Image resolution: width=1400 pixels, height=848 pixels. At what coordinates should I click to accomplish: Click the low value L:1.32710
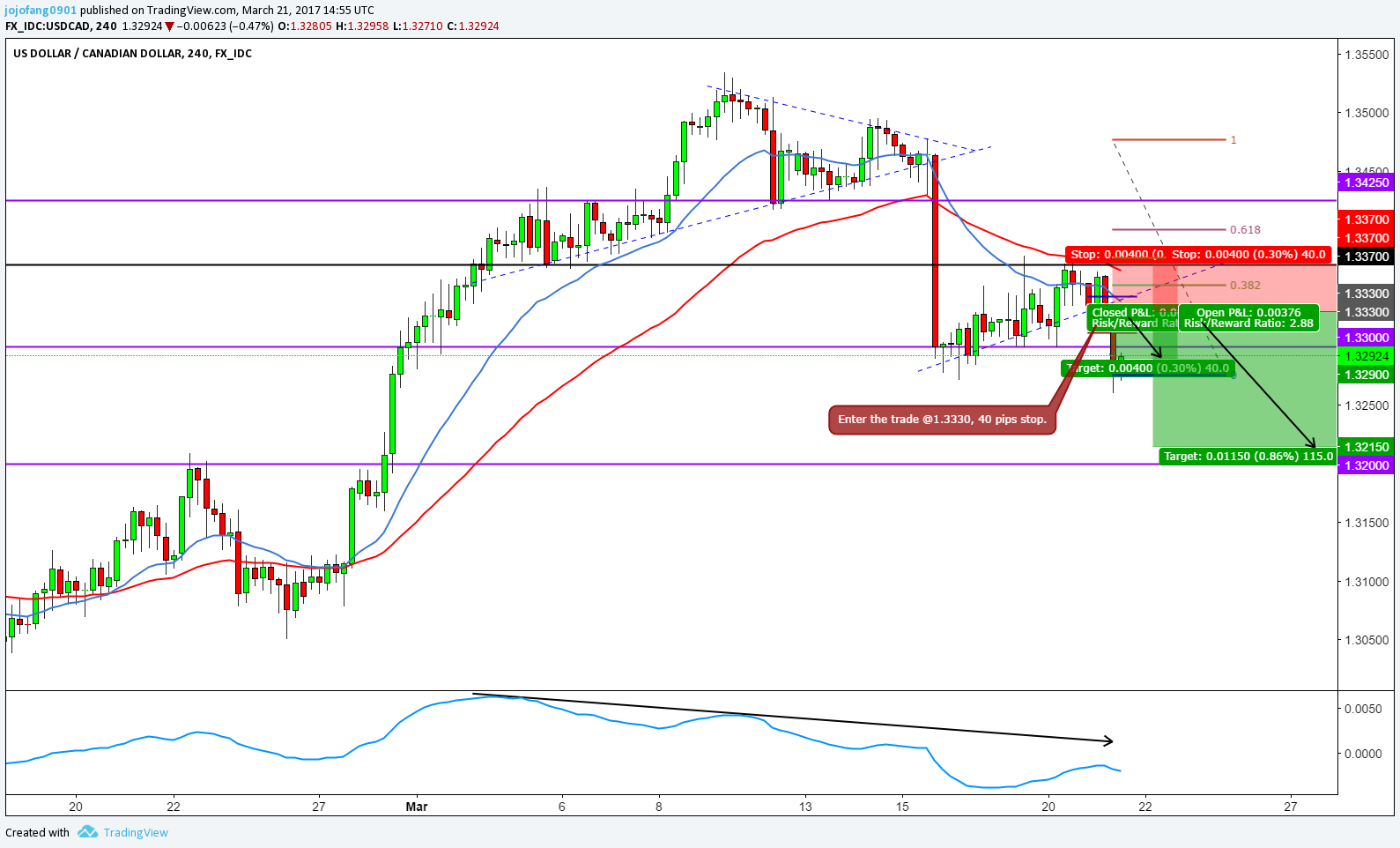[418, 26]
